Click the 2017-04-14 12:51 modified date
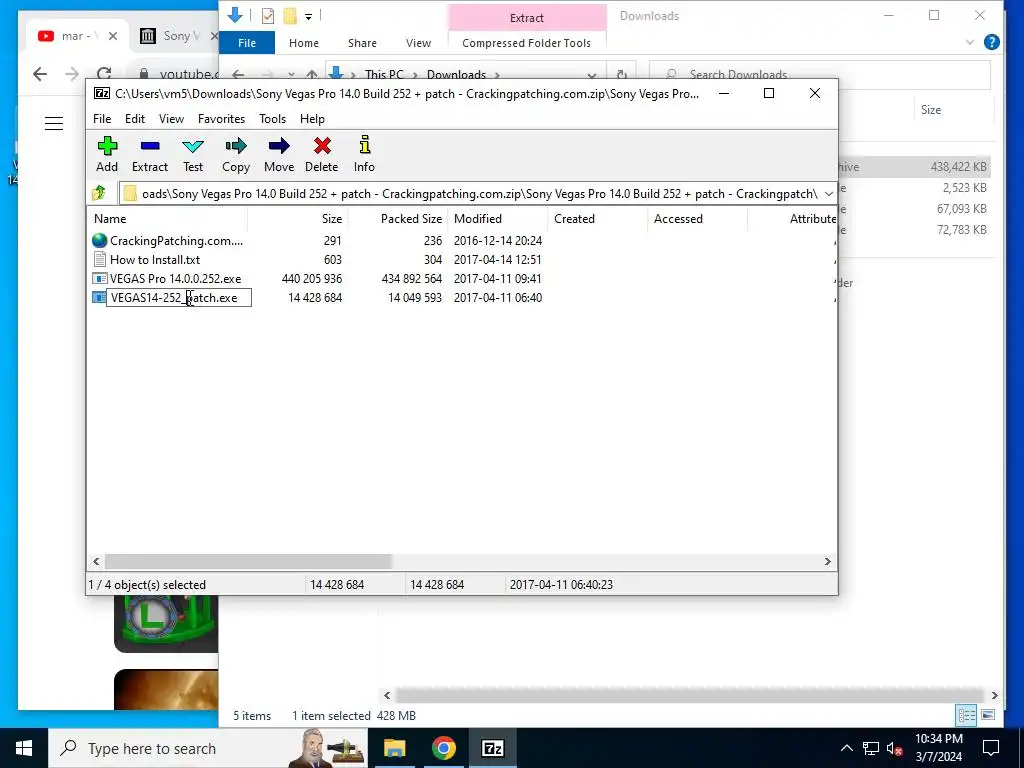This screenshot has height=768, width=1024. [x=498, y=260]
